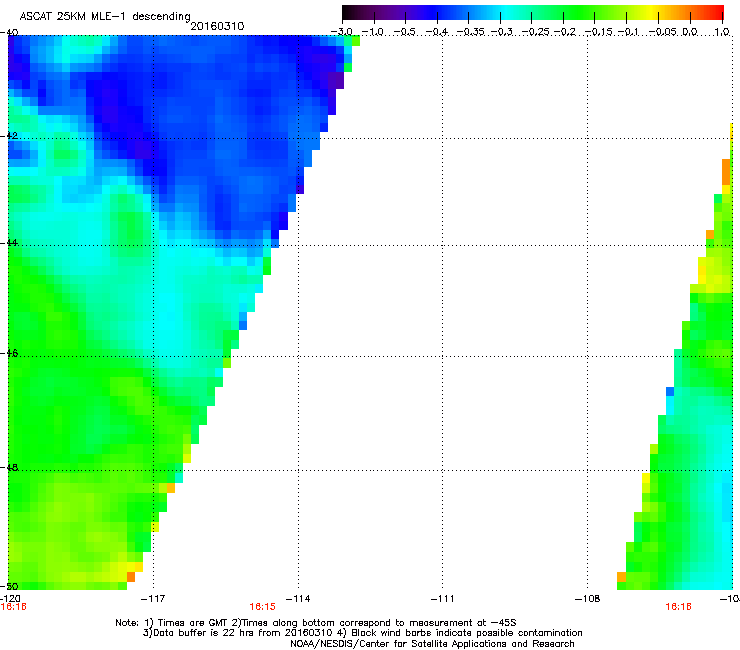Click the longitude axis label -111

(x=442, y=599)
